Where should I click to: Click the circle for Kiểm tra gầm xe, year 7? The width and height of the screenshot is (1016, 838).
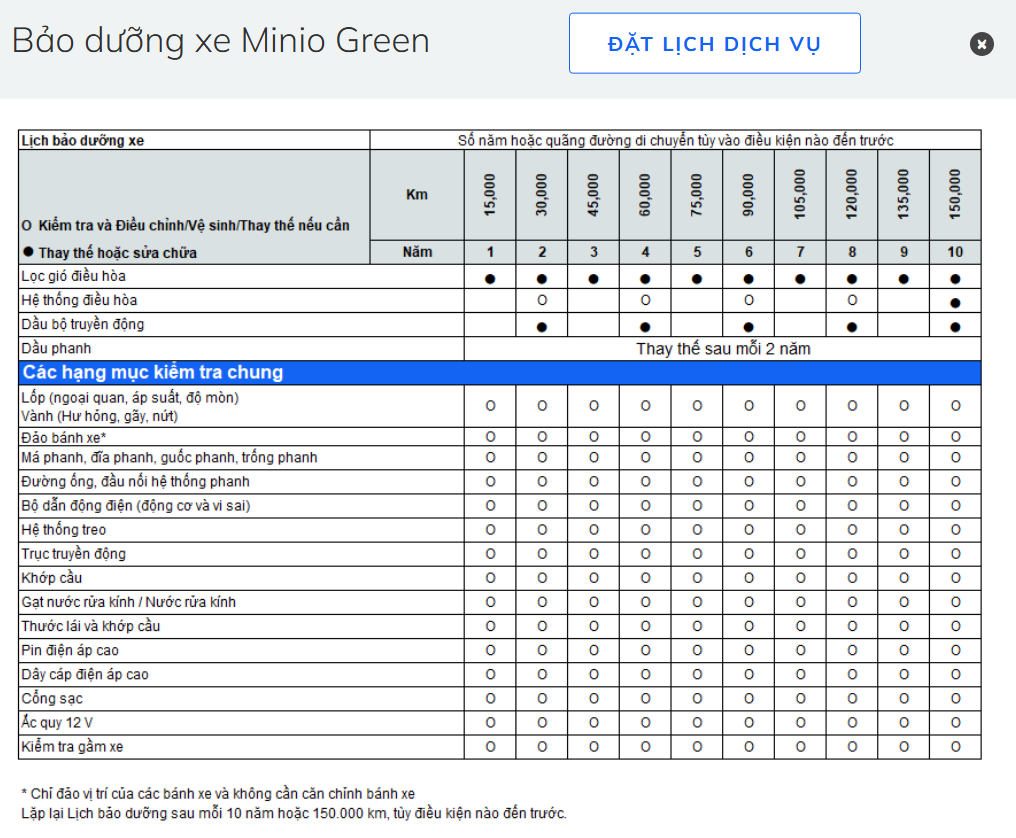(800, 746)
